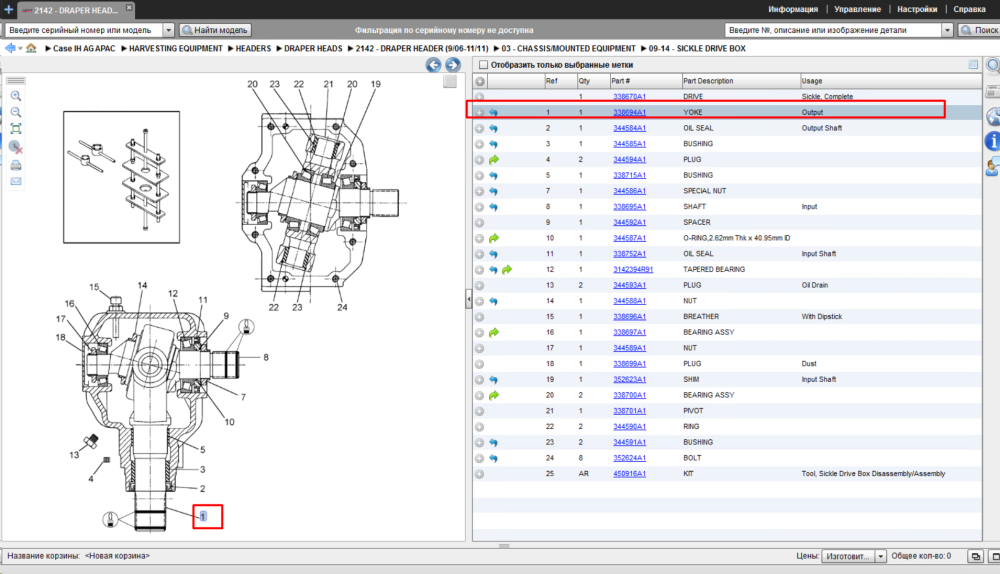Open part number 338670A1 link
The height and width of the screenshot is (574, 1000).
tap(629, 97)
